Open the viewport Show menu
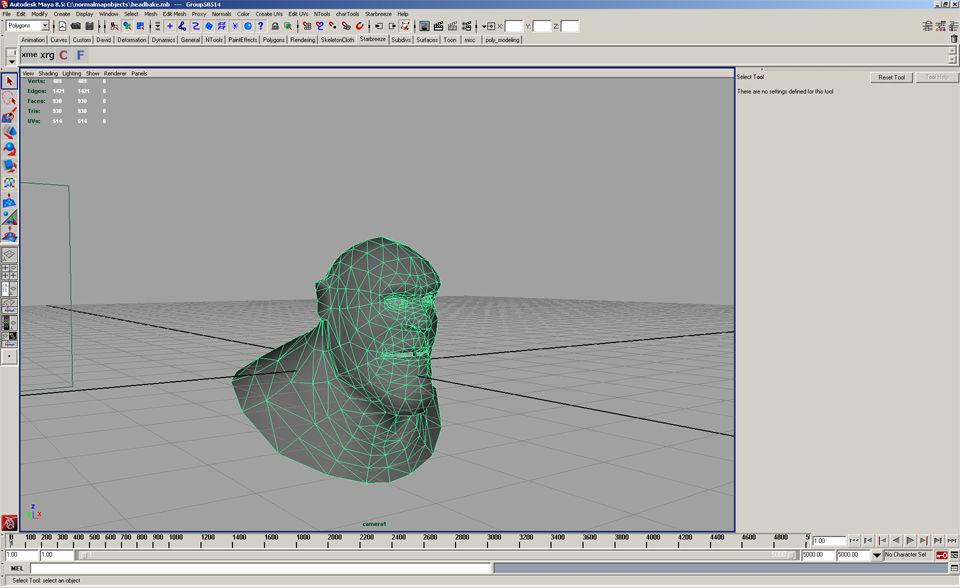Screen dimensions: 960x588 [92, 74]
